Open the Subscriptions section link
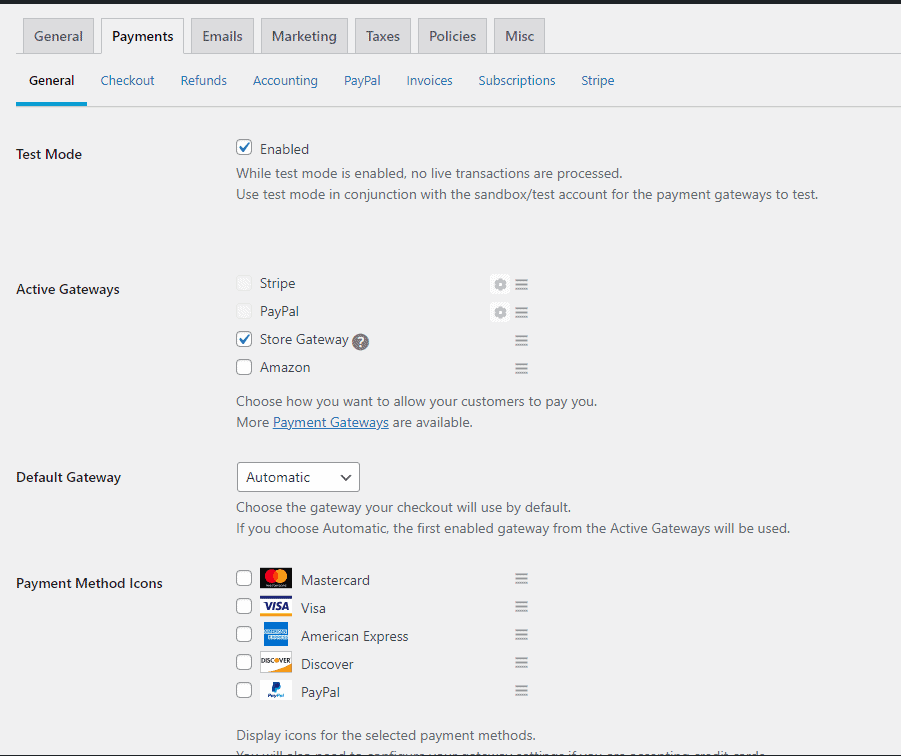This screenshot has height=756, width=901. pyautogui.click(x=516, y=80)
